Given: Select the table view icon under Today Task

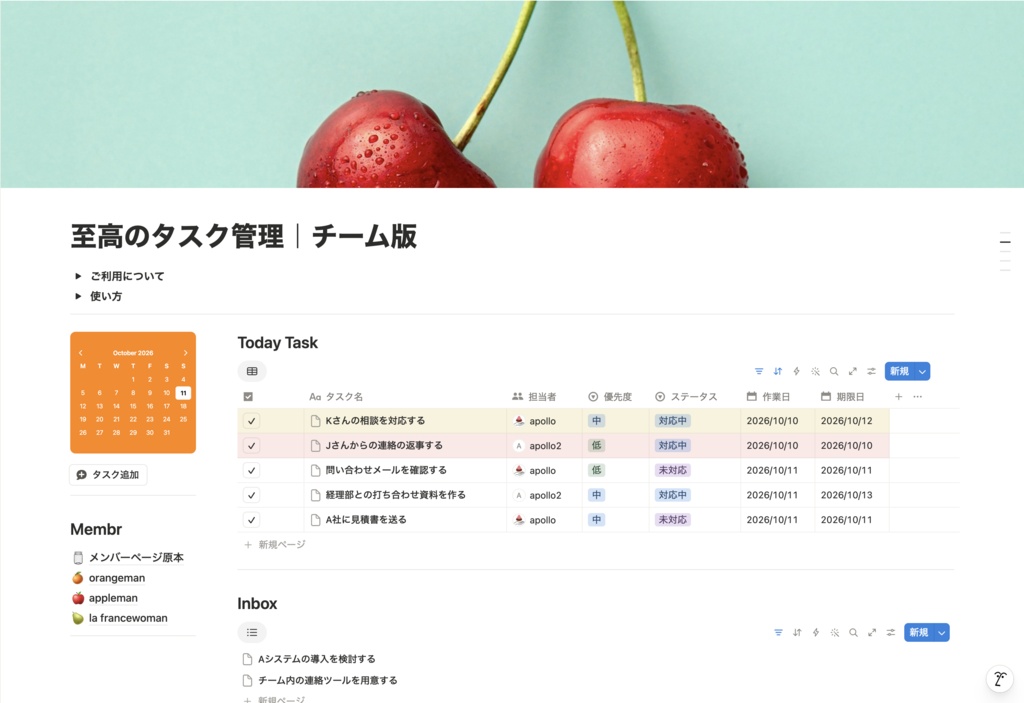Looking at the screenshot, I should click(x=252, y=371).
